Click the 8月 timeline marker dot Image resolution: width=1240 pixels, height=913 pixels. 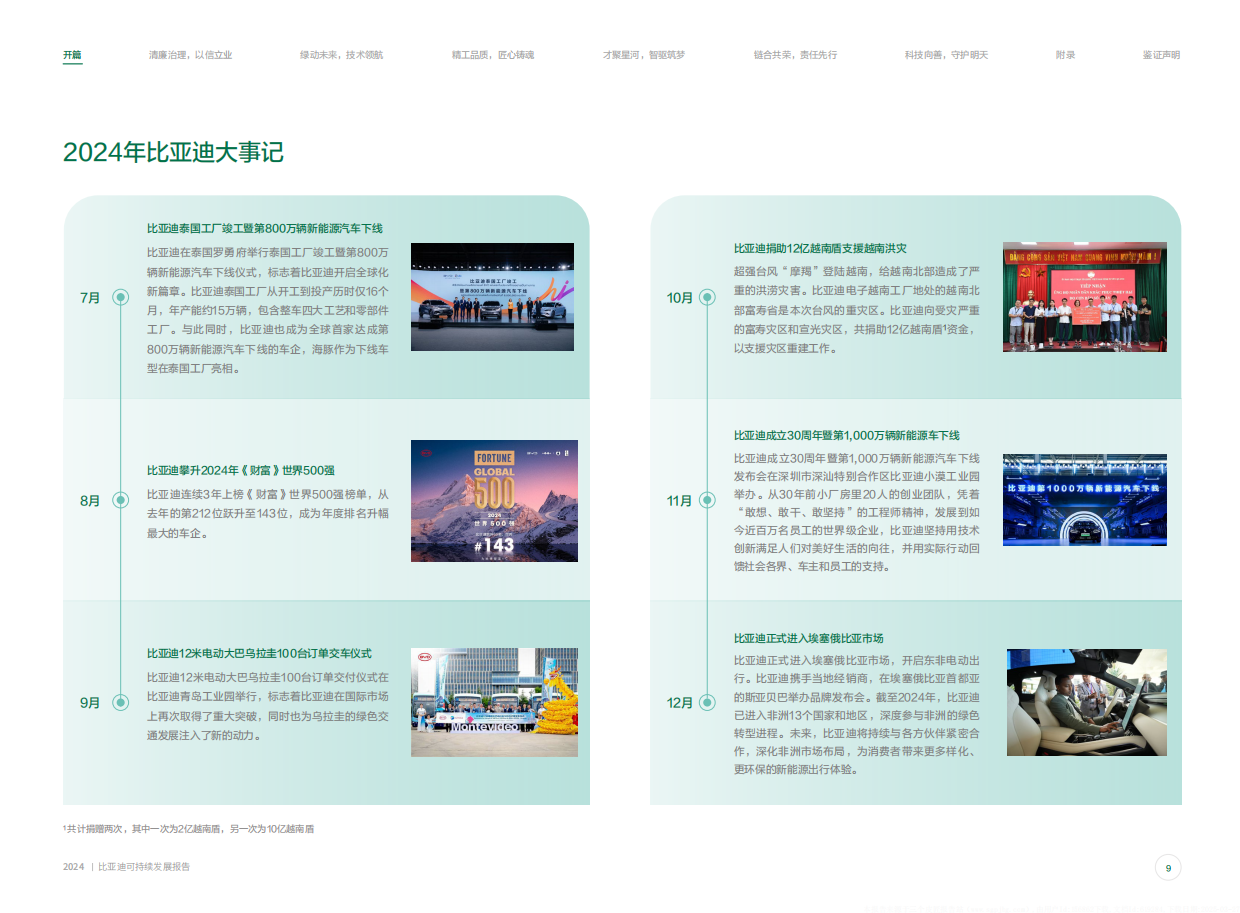[121, 500]
